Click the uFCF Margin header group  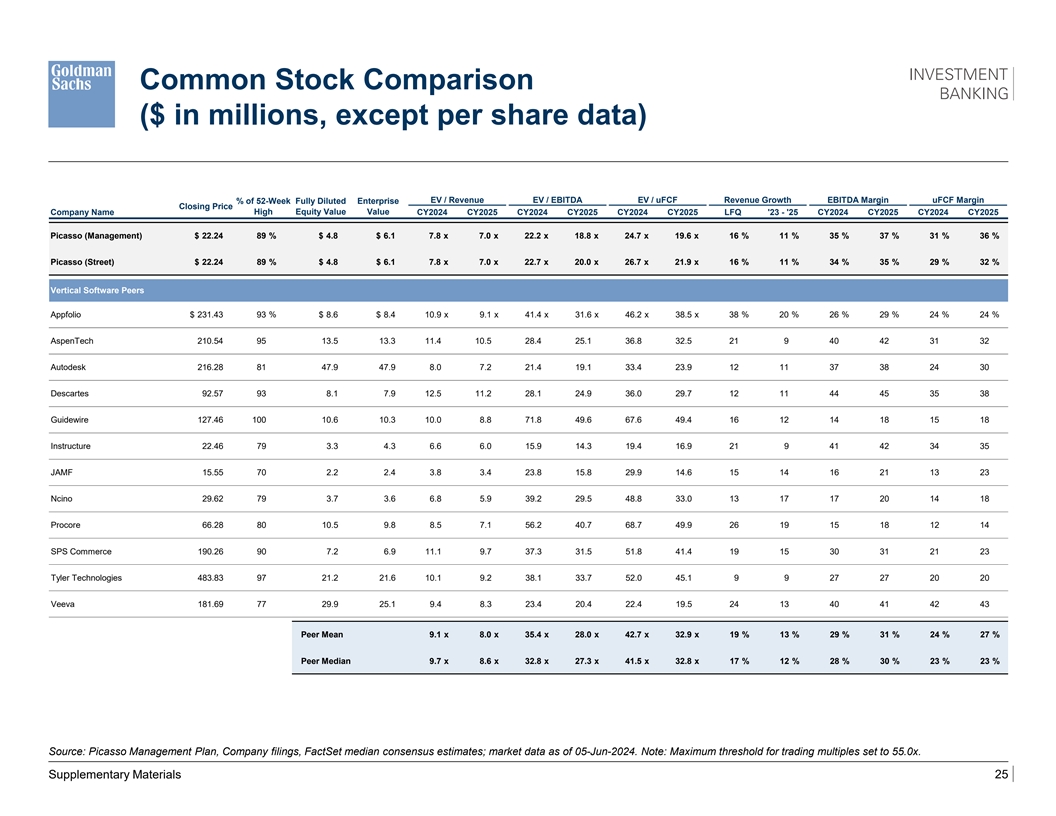(957, 200)
